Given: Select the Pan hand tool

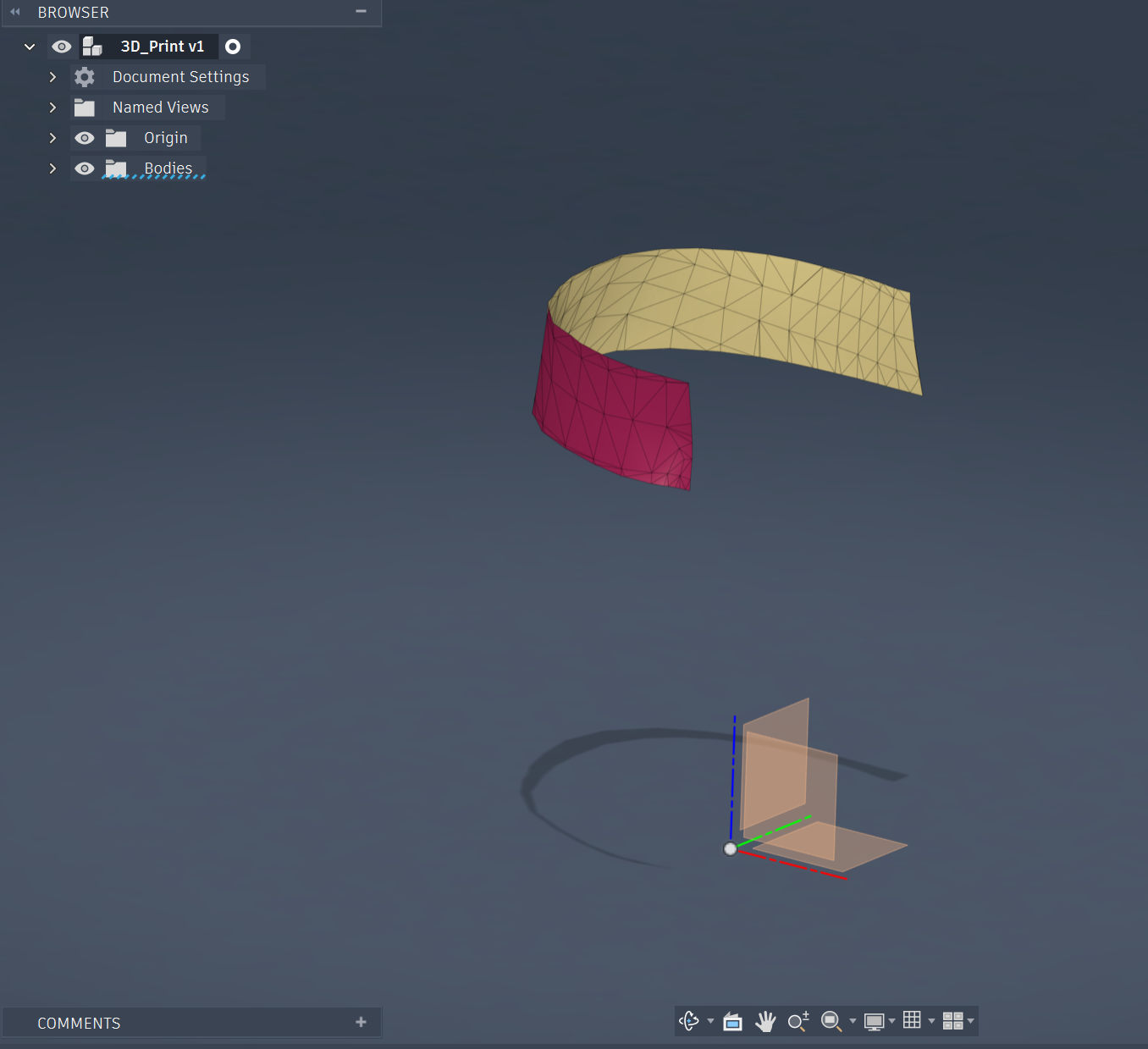Looking at the screenshot, I should click(x=765, y=1022).
